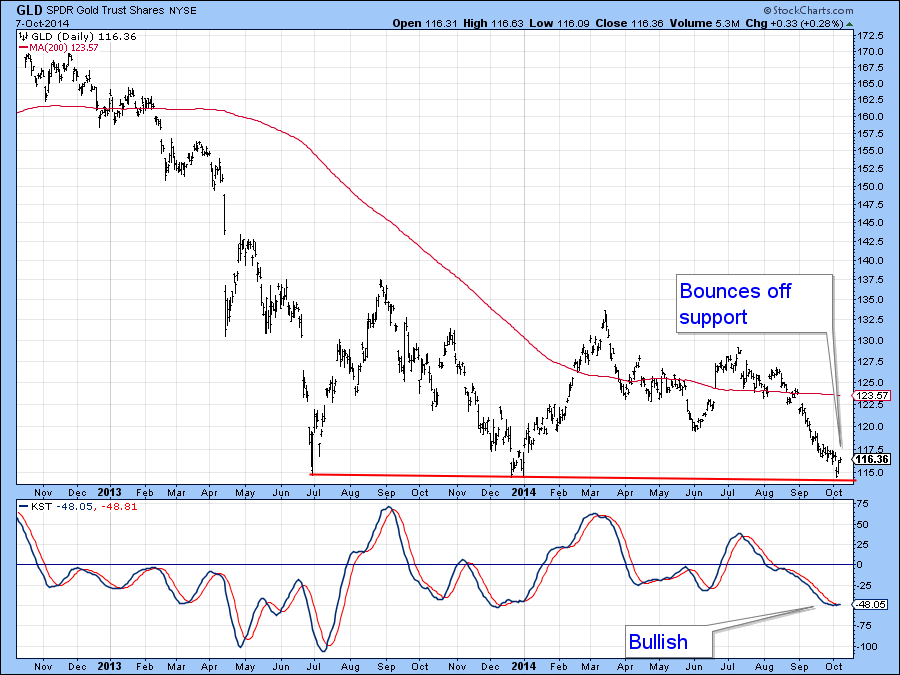Screen dimensions: 900x675
Task: Click the GLD ticker symbol in the header
Action: 29,10
